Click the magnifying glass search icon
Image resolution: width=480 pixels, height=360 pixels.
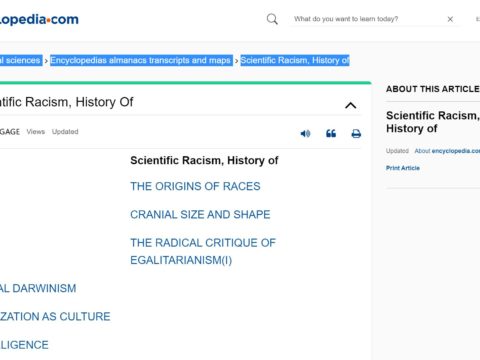point(272,19)
